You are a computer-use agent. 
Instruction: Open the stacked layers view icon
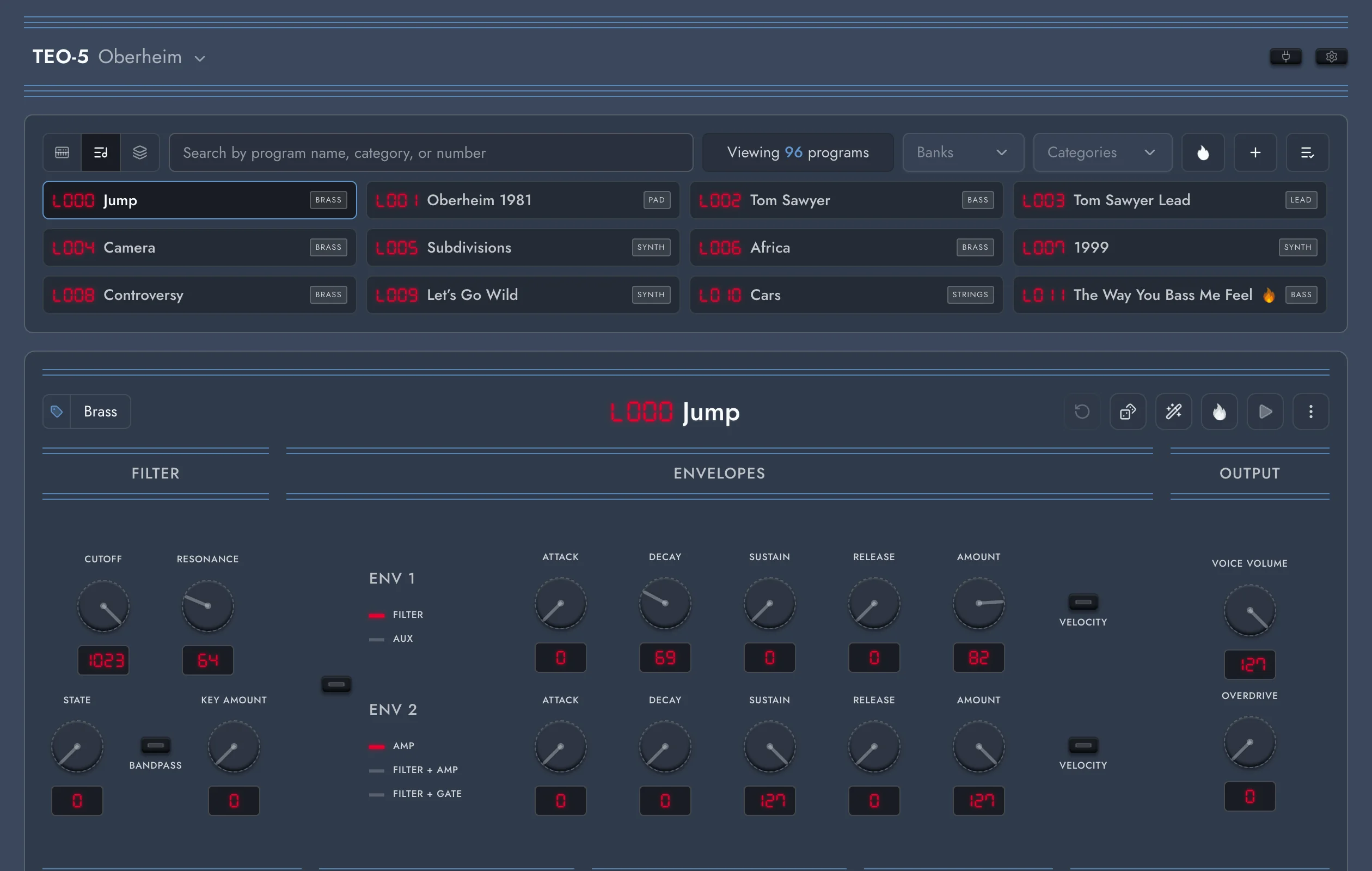(139, 152)
